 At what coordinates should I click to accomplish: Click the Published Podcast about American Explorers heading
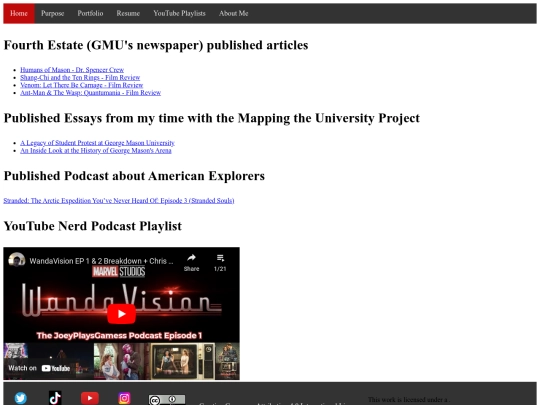click(x=134, y=176)
